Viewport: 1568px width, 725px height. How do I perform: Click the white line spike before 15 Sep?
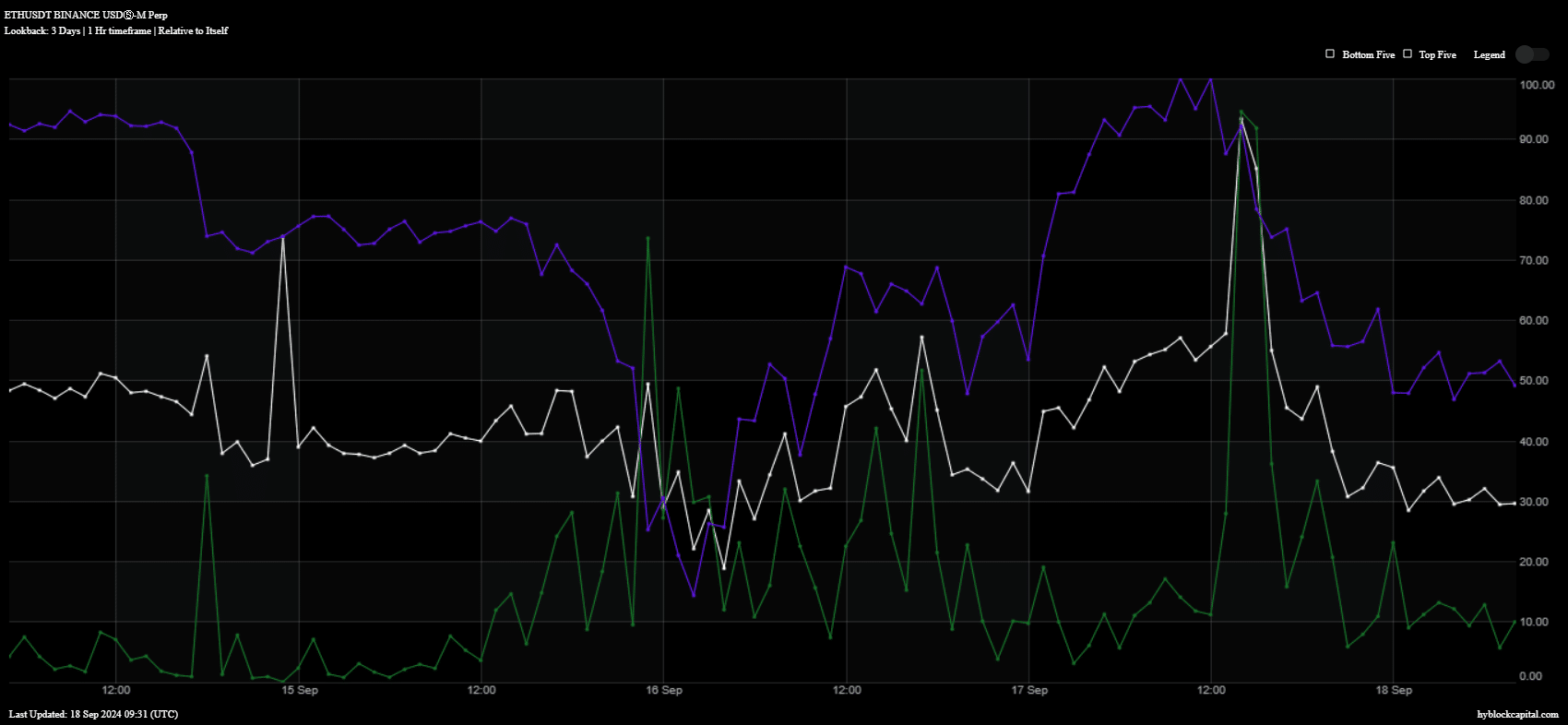[283, 238]
